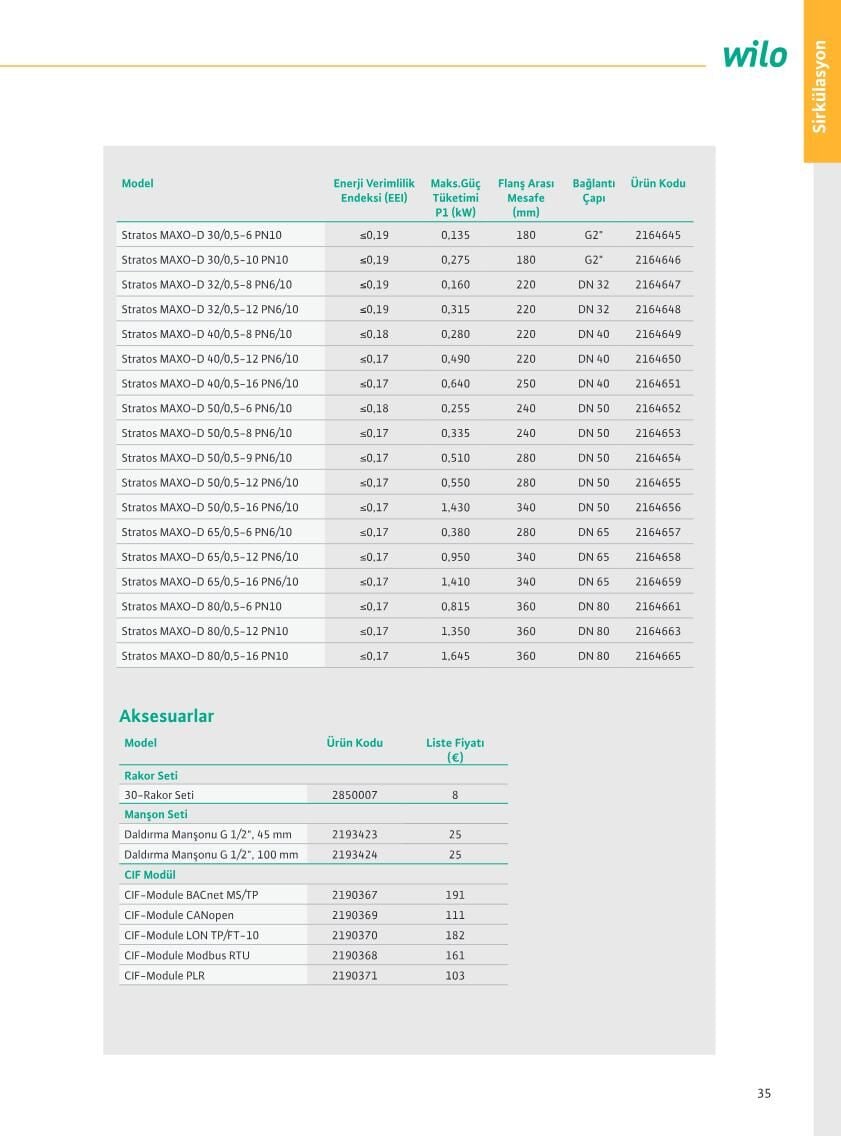Click Stratos MAXO-D 50/0,5-8 PN6/10
The image size is (841, 1136).
(206, 433)
